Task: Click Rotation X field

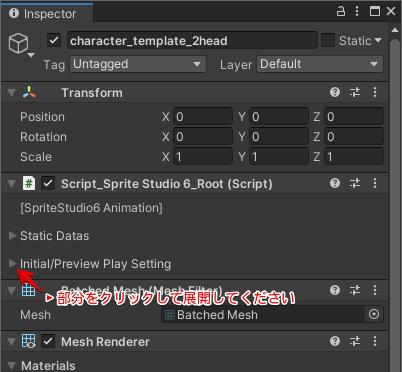Action: pyautogui.click(x=203, y=137)
